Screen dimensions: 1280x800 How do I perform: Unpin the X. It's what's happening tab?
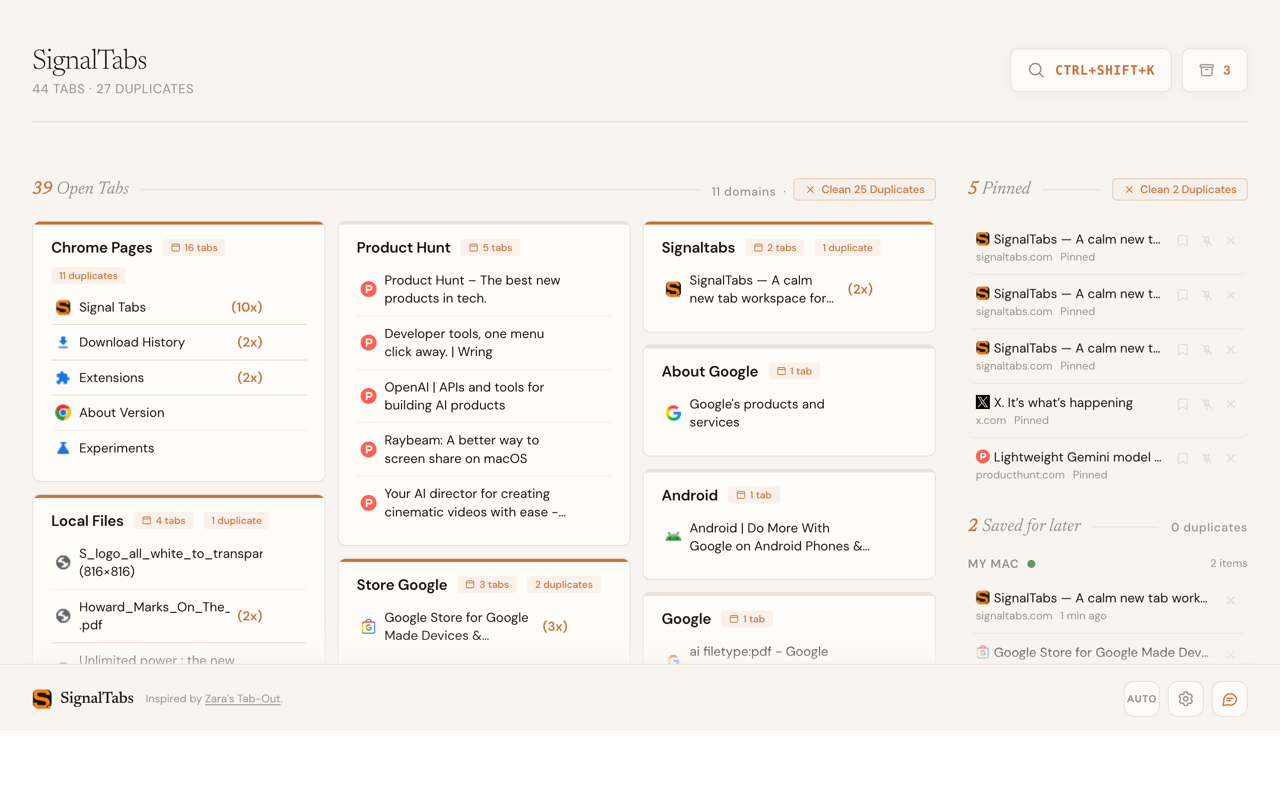(x=1207, y=404)
